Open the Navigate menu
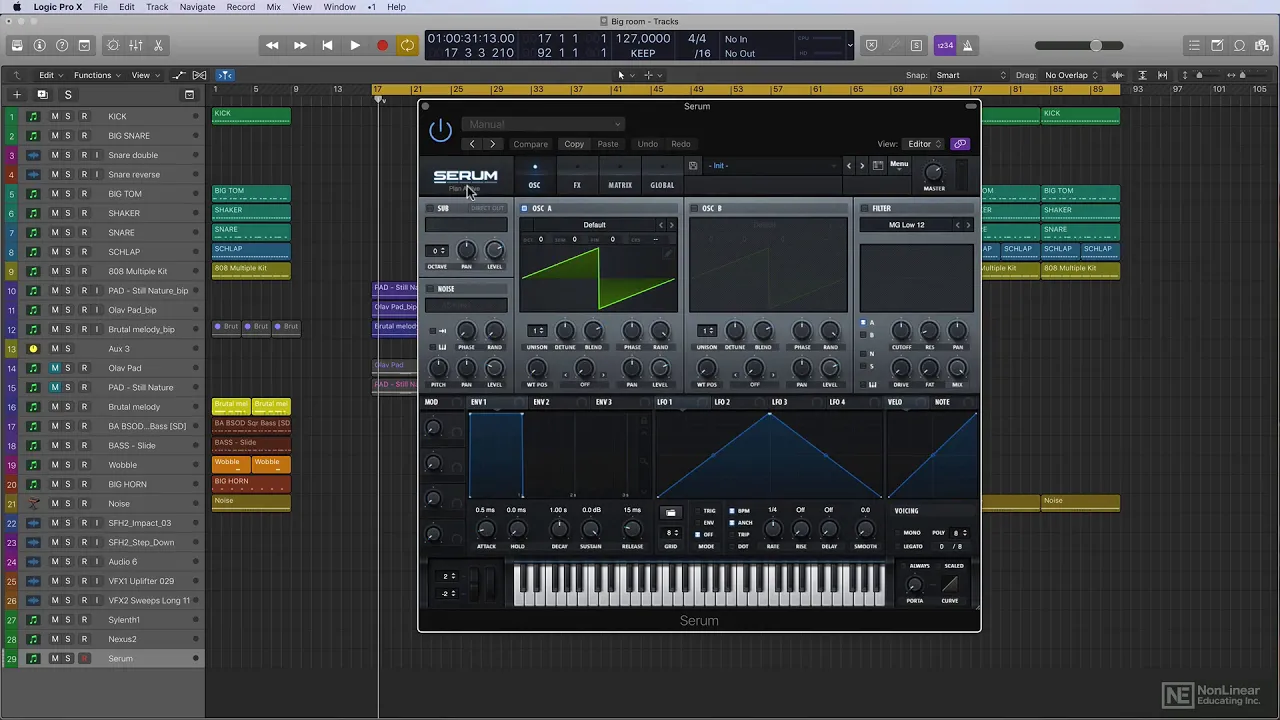The height and width of the screenshot is (720, 1280). tap(197, 7)
